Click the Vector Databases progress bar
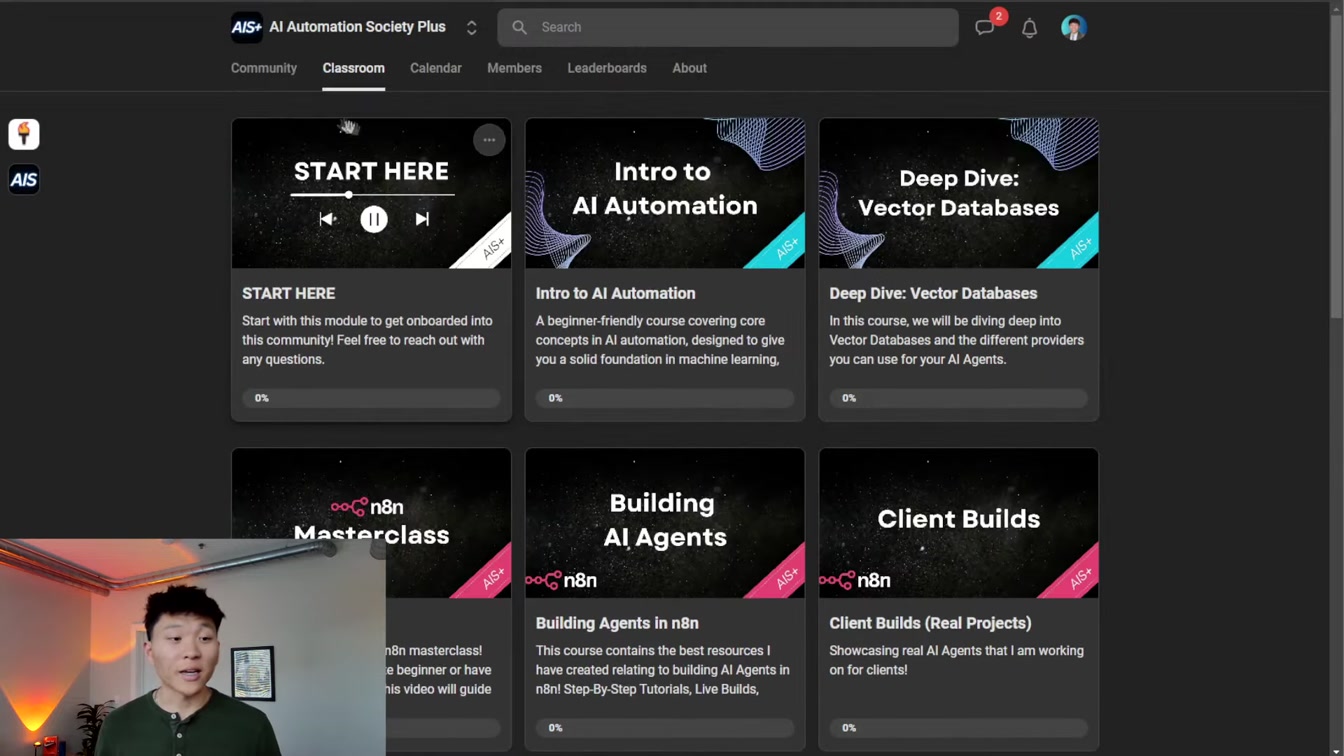This screenshot has width=1344, height=756. [959, 398]
